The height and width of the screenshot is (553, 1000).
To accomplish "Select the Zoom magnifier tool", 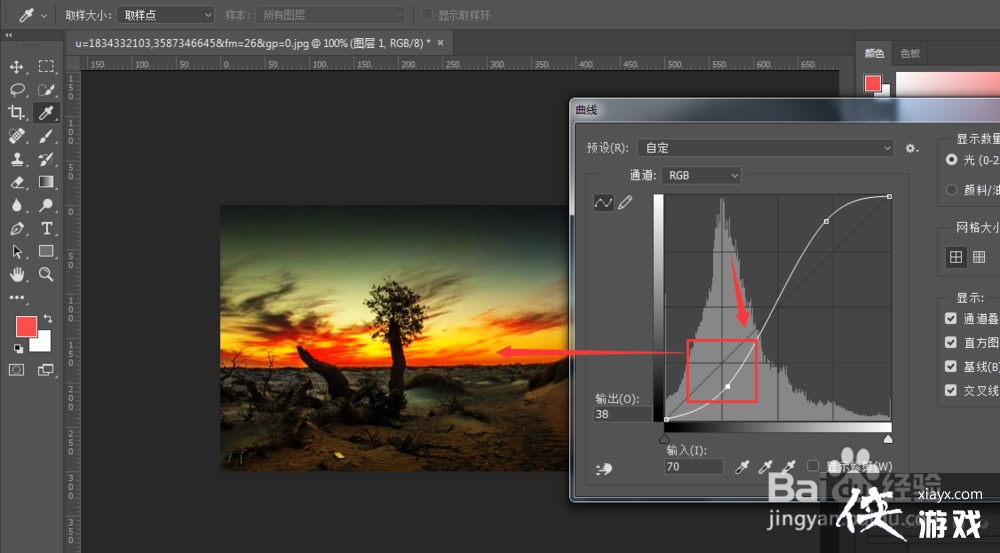I will click(x=46, y=274).
